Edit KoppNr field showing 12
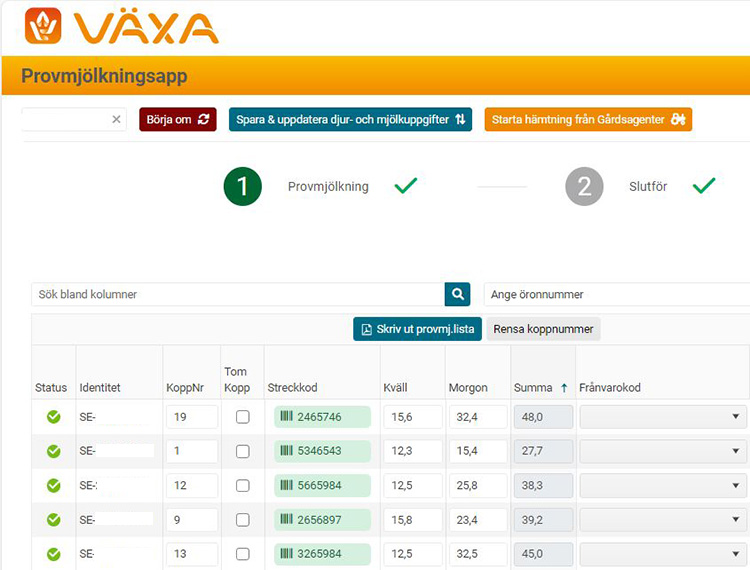Screen dimensions: 750x570 coord(192,485)
